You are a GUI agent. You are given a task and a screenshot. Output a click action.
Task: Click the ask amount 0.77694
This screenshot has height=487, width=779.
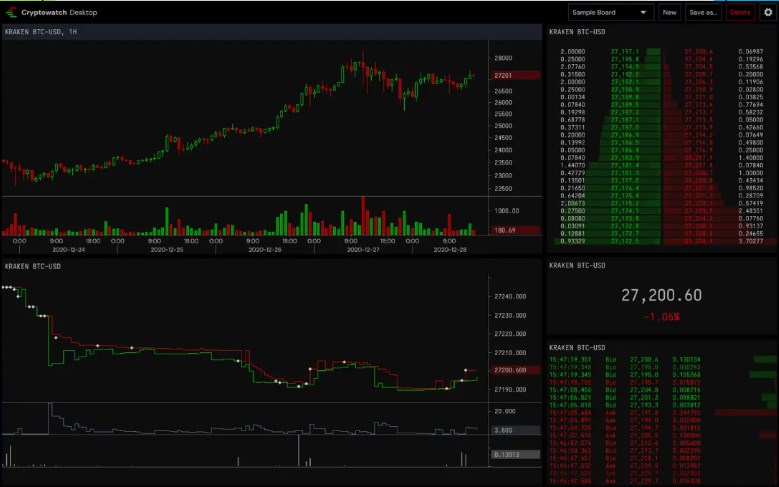coord(750,105)
